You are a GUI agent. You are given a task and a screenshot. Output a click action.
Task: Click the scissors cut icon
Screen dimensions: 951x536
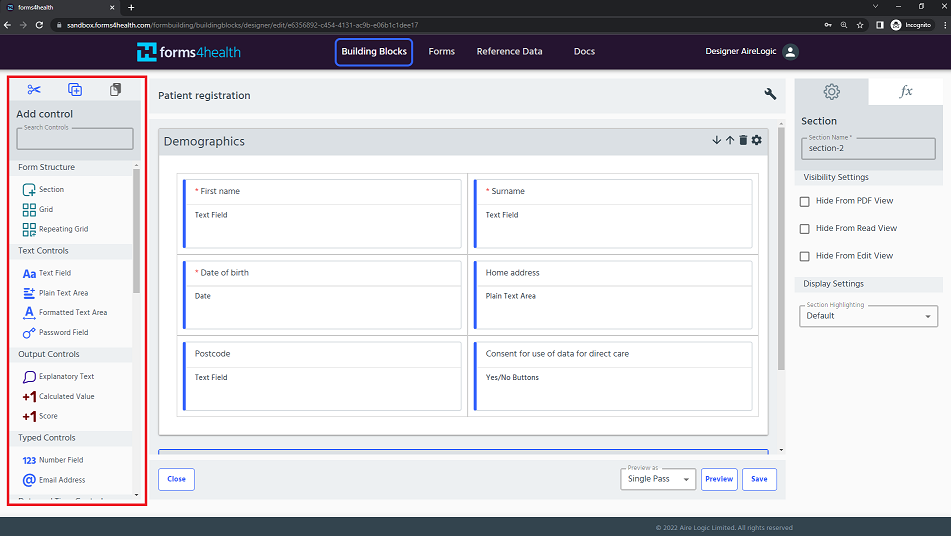pos(34,90)
